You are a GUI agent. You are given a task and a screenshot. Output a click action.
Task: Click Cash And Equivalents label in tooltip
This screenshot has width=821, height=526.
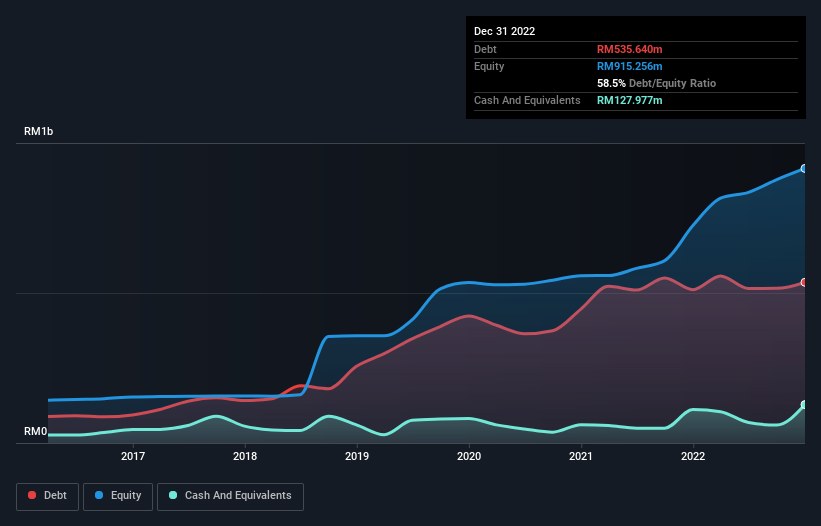pyautogui.click(x=527, y=100)
